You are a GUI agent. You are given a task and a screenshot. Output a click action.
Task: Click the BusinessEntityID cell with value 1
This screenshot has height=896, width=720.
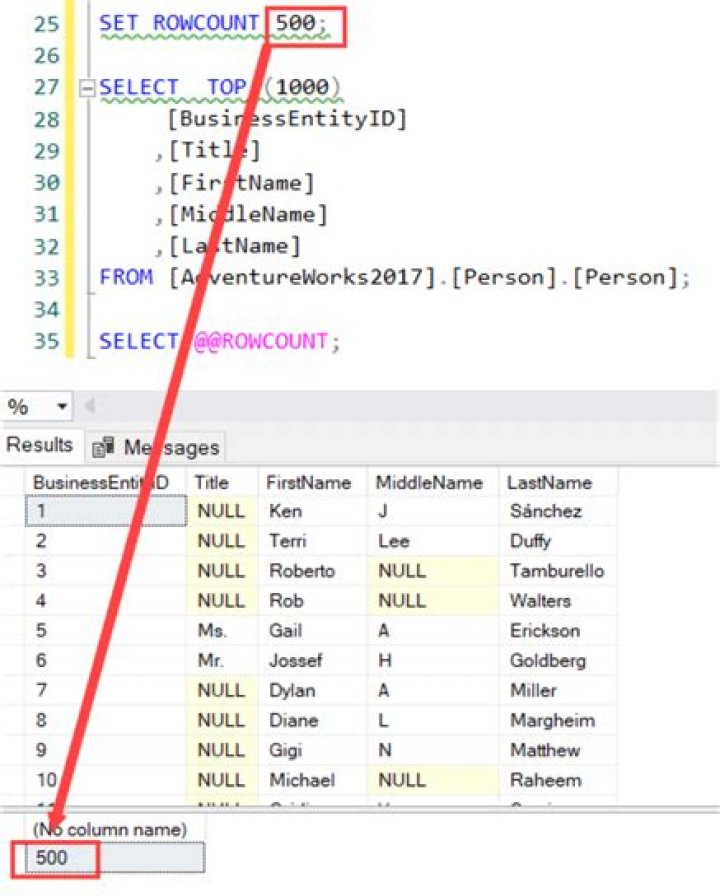(106, 511)
